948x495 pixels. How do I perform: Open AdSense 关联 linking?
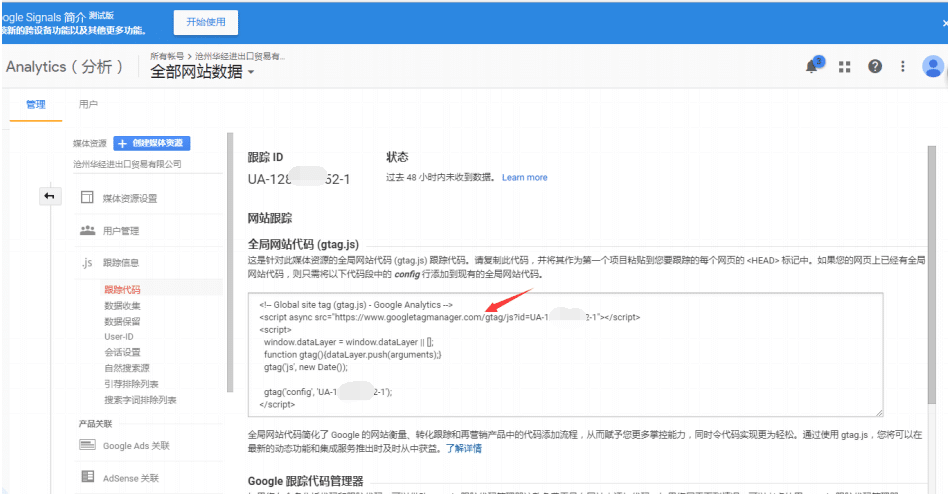[x=130, y=477]
